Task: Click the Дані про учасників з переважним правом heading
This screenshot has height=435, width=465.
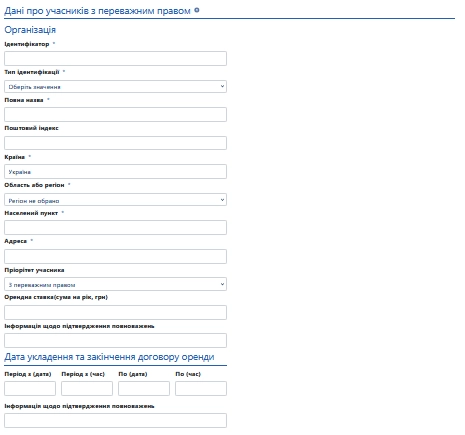Action: (97, 11)
